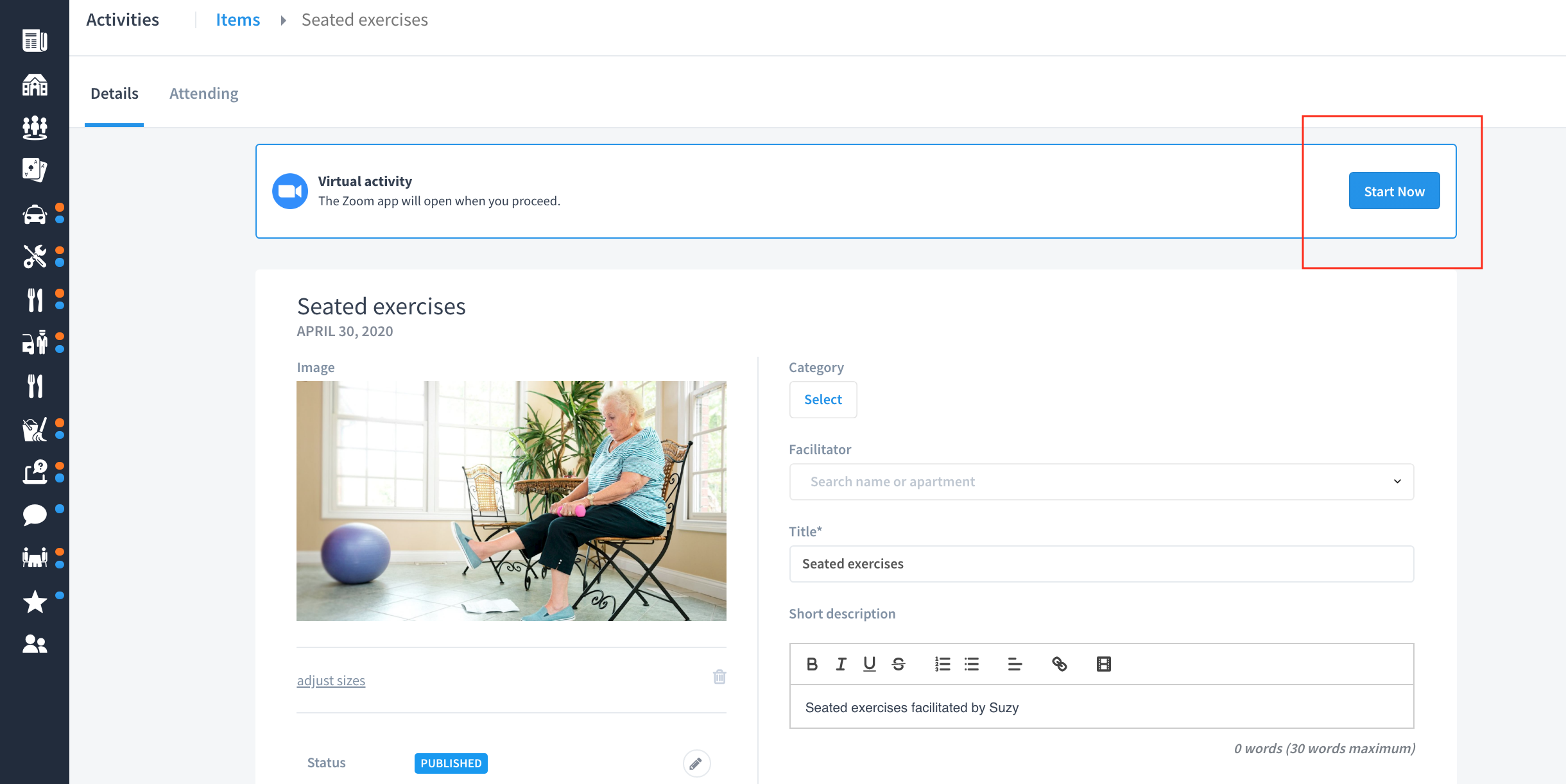This screenshot has width=1566, height=784.
Task: Go to Items breadcrumb link
Action: [237, 20]
